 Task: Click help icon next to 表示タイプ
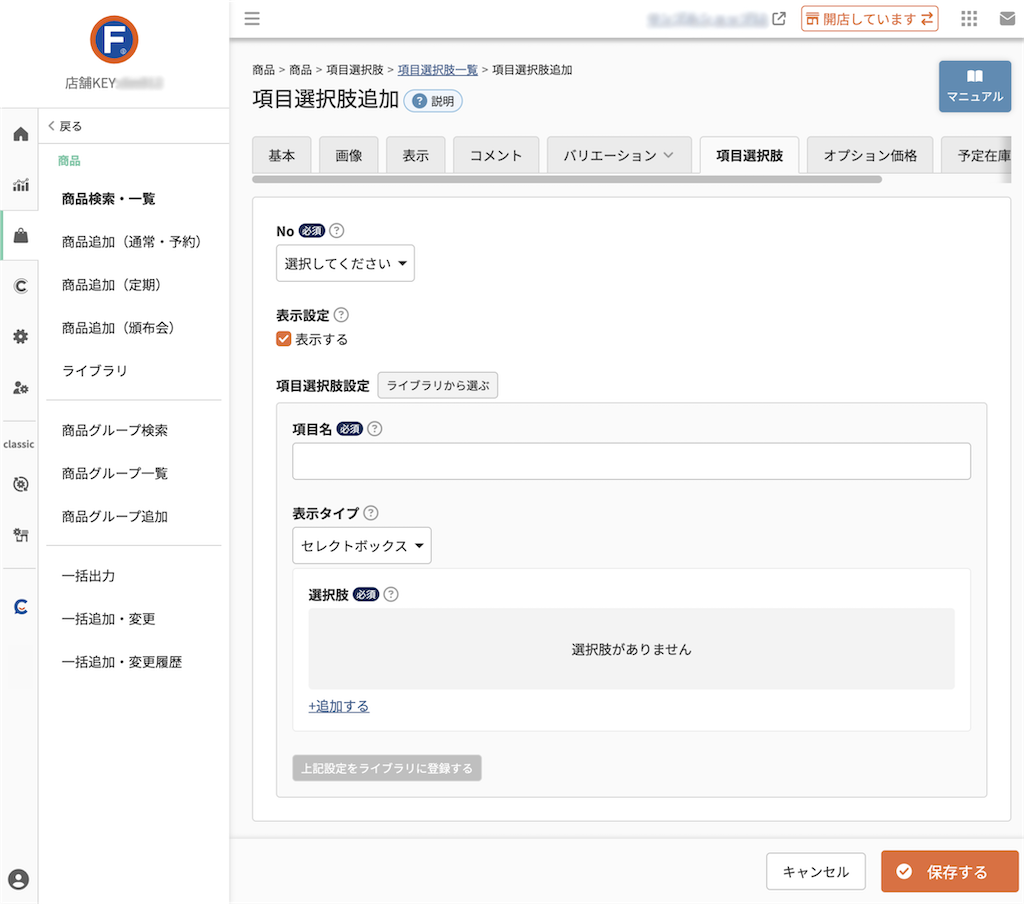point(370,513)
